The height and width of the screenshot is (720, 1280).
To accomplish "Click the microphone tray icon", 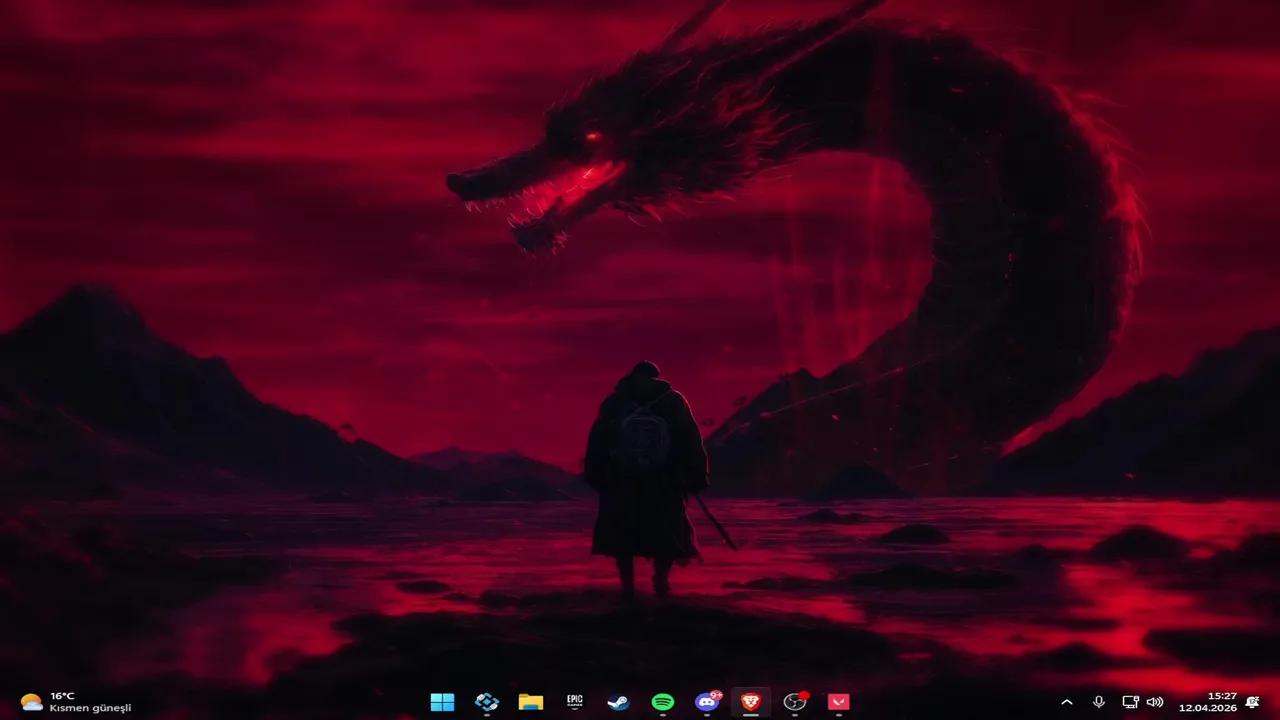I will [1099, 702].
